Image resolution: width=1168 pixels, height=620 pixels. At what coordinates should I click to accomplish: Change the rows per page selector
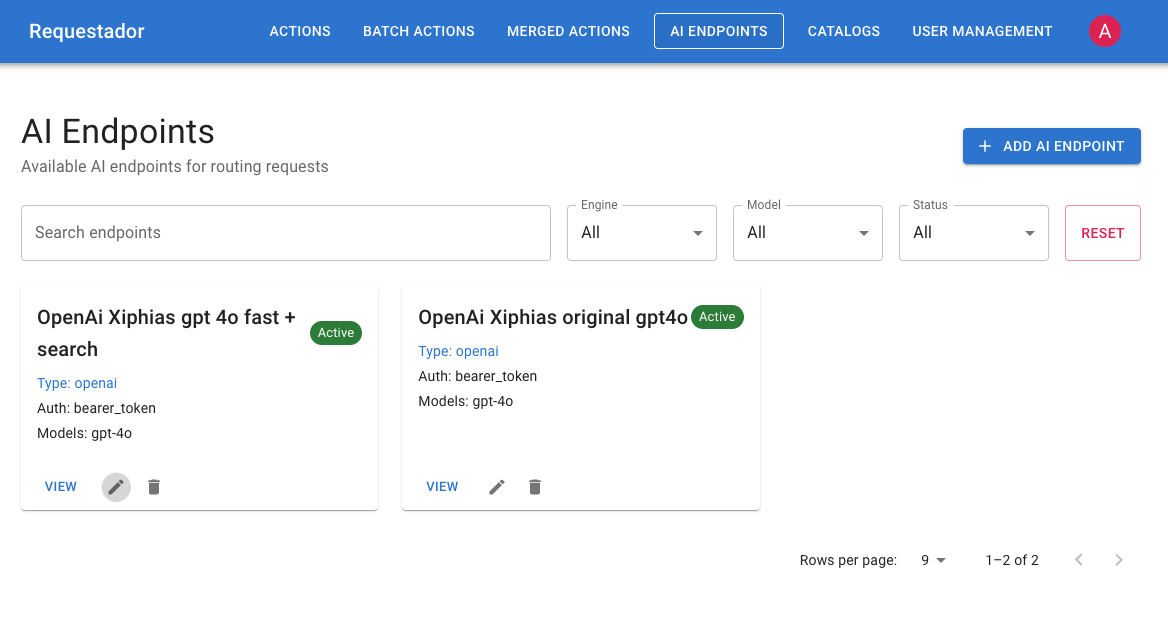coord(933,560)
